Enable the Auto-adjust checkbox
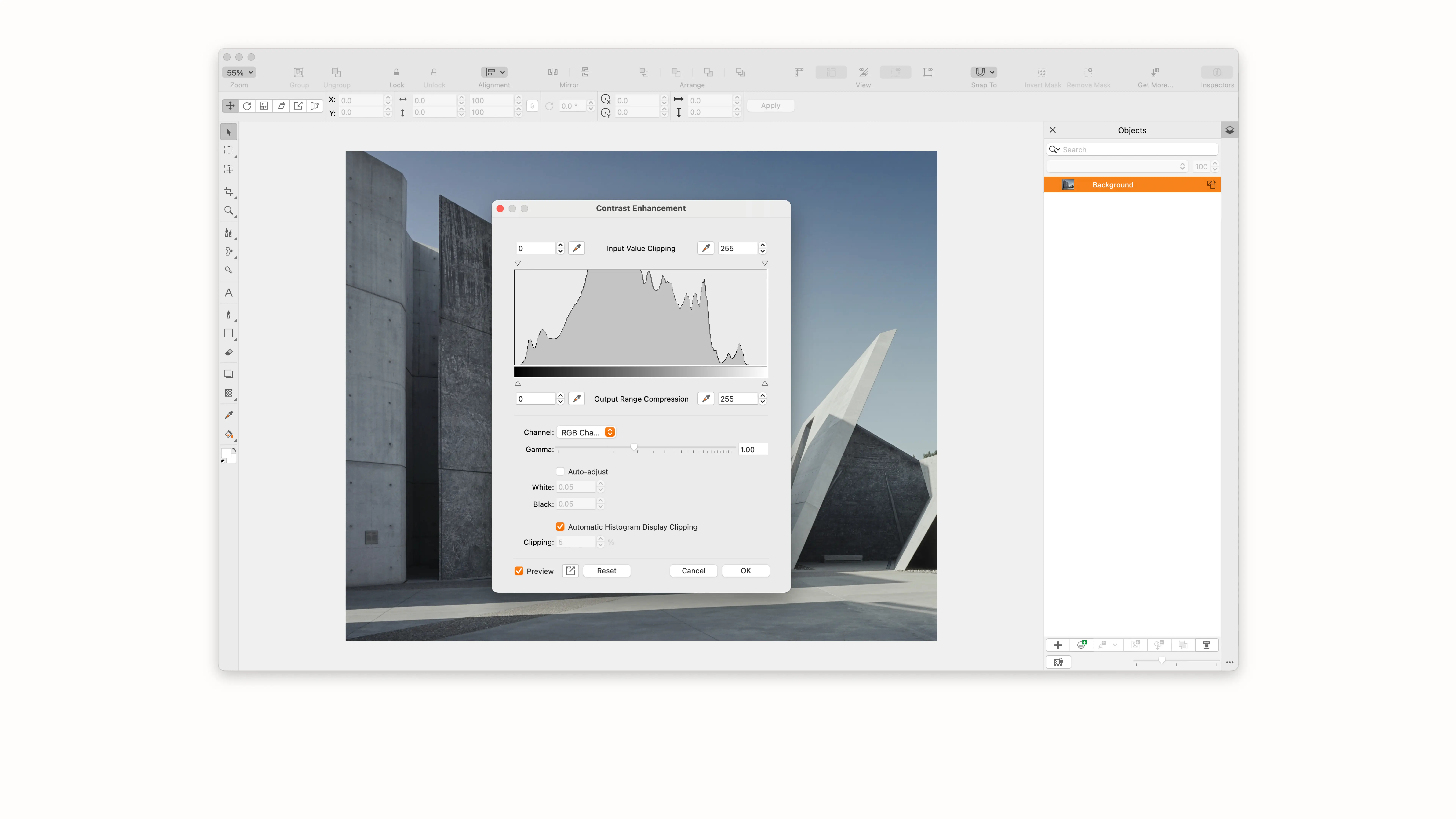Image resolution: width=1456 pixels, height=819 pixels. (x=560, y=471)
